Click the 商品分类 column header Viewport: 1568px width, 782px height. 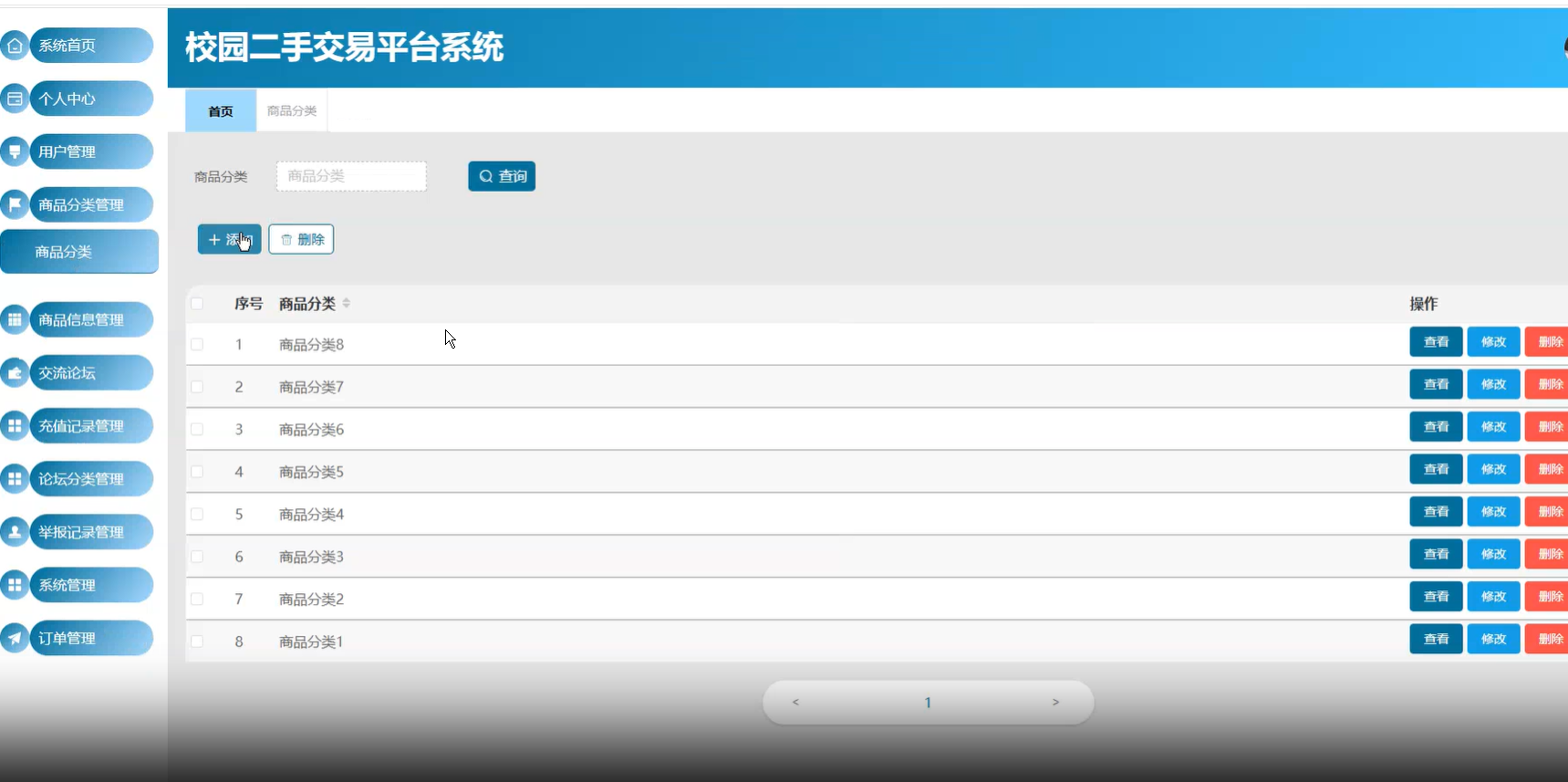click(307, 304)
